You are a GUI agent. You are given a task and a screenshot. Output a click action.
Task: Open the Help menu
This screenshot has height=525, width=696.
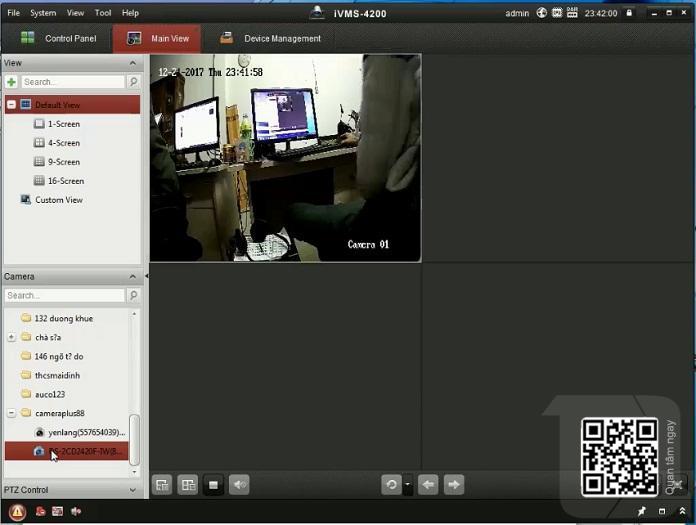pyautogui.click(x=130, y=13)
